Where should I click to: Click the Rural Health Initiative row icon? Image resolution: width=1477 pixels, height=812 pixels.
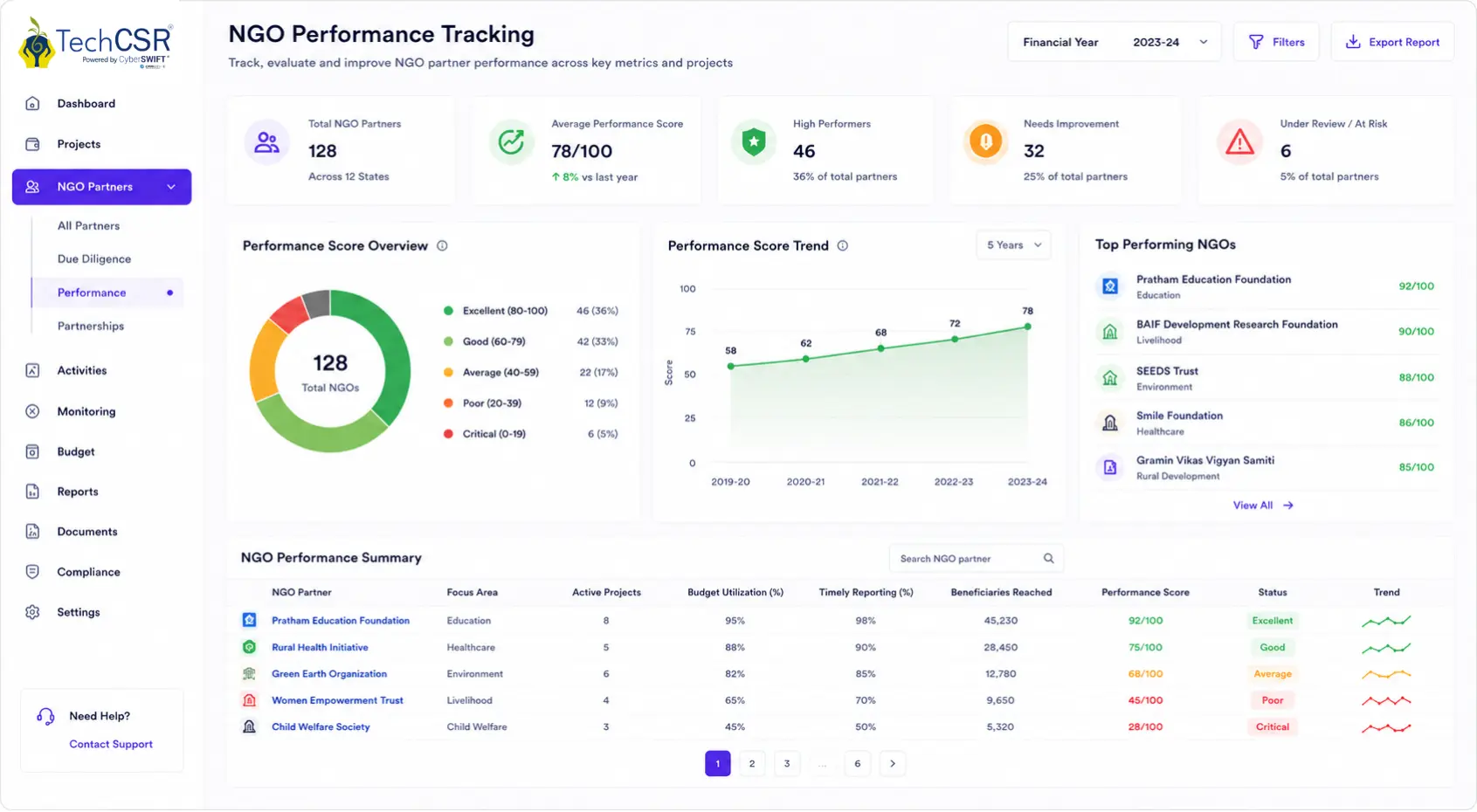(x=249, y=648)
